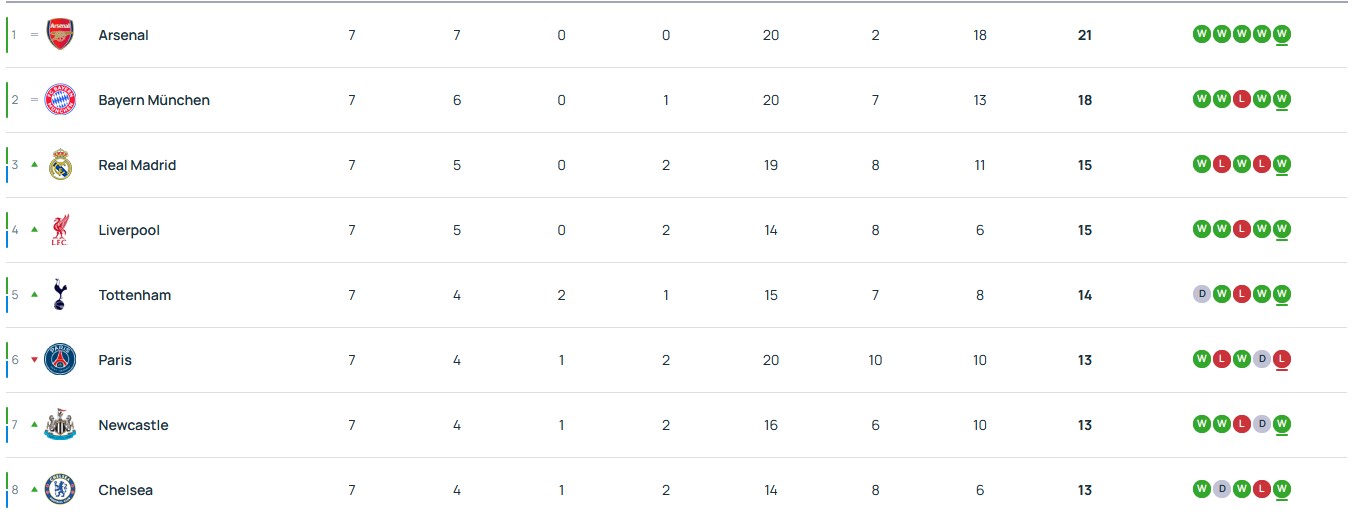Click Arsenal's 21 points value
The height and width of the screenshot is (519, 1352).
click(1085, 35)
